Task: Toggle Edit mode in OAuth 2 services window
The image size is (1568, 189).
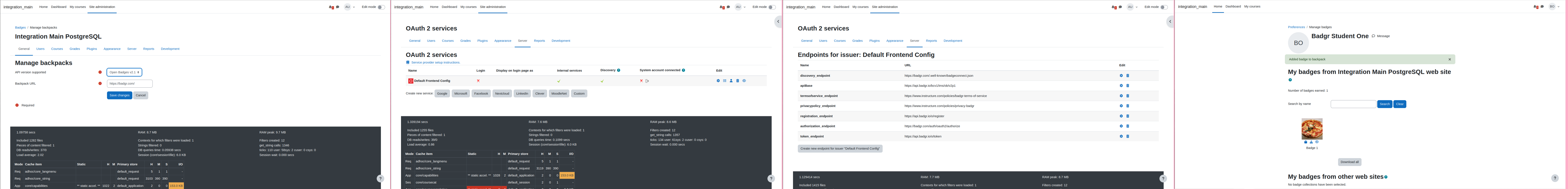Action: pos(772,7)
